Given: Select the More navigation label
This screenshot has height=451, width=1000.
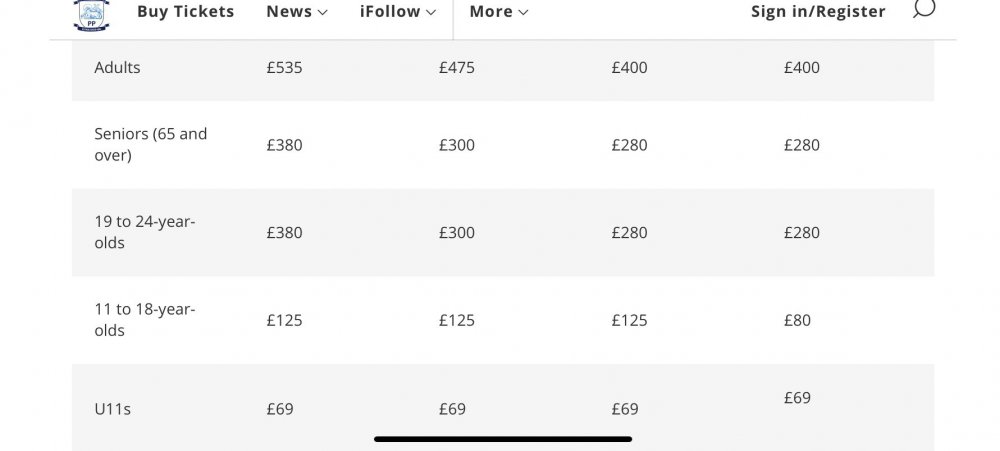Looking at the screenshot, I should [x=490, y=11].
